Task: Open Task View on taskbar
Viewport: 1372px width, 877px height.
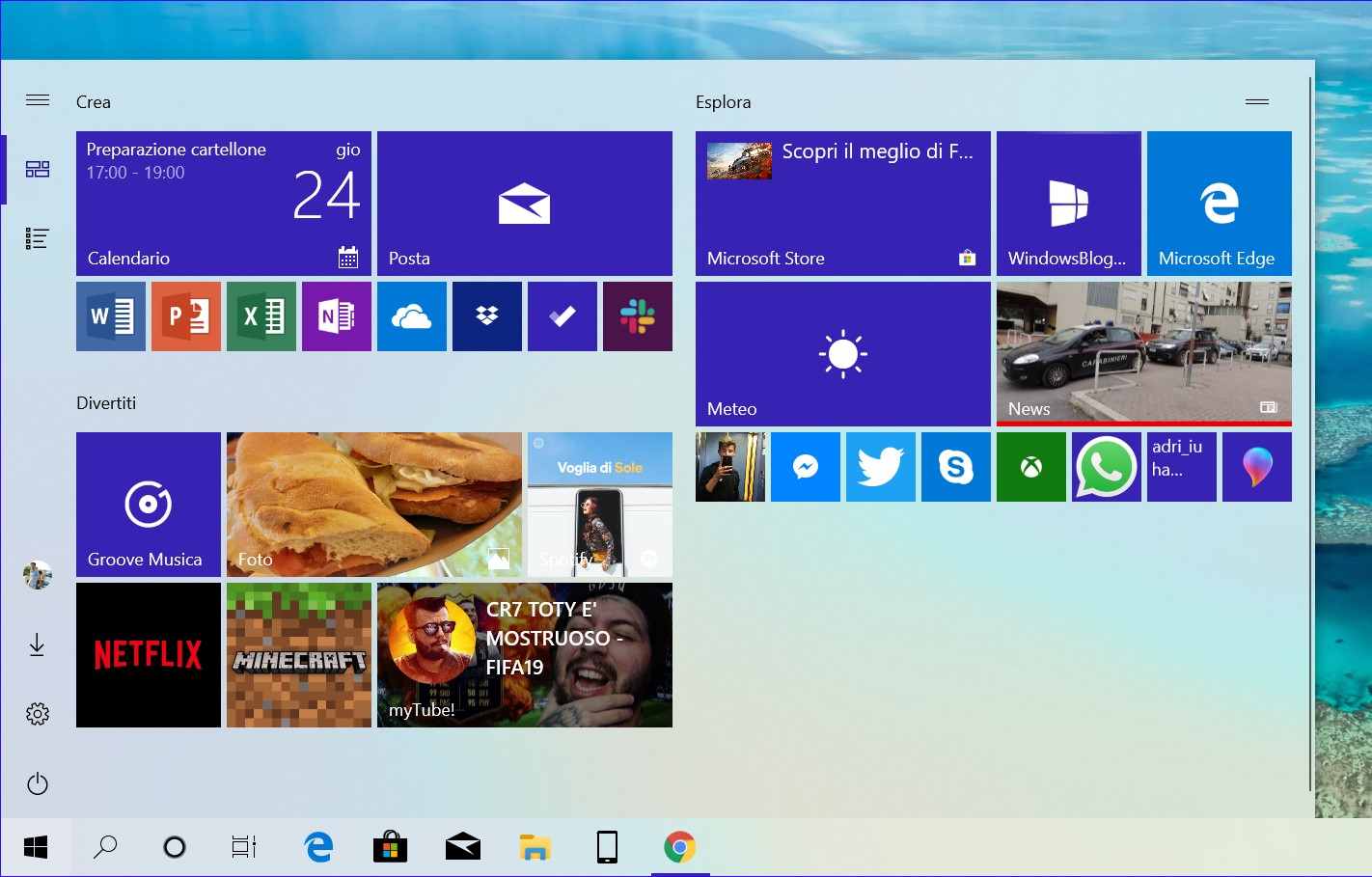Action: pyautogui.click(x=244, y=847)
